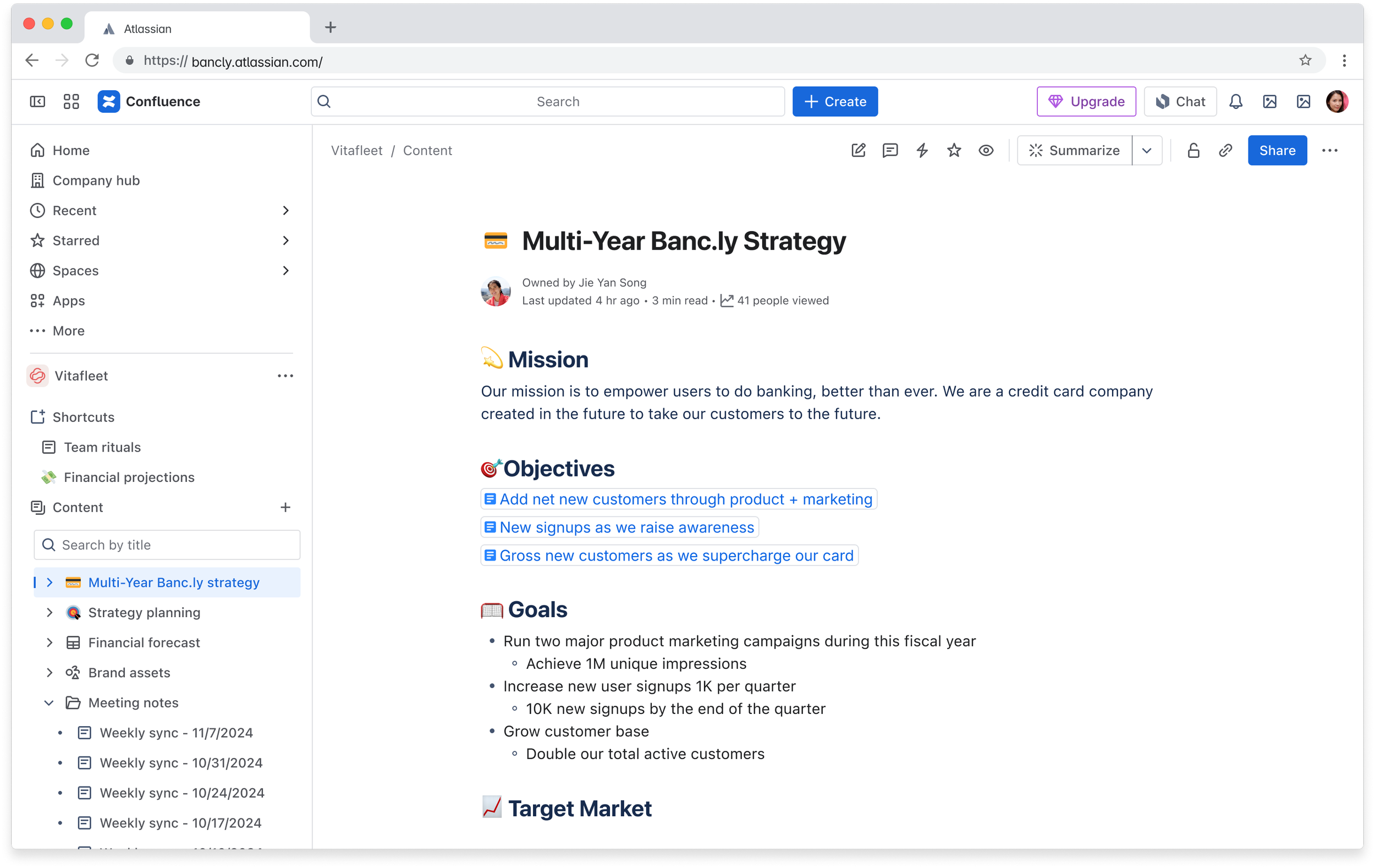Open the New signups objective link
Image resolution: width=1375 pixels, height=868 pixels.
coord(626,527)
